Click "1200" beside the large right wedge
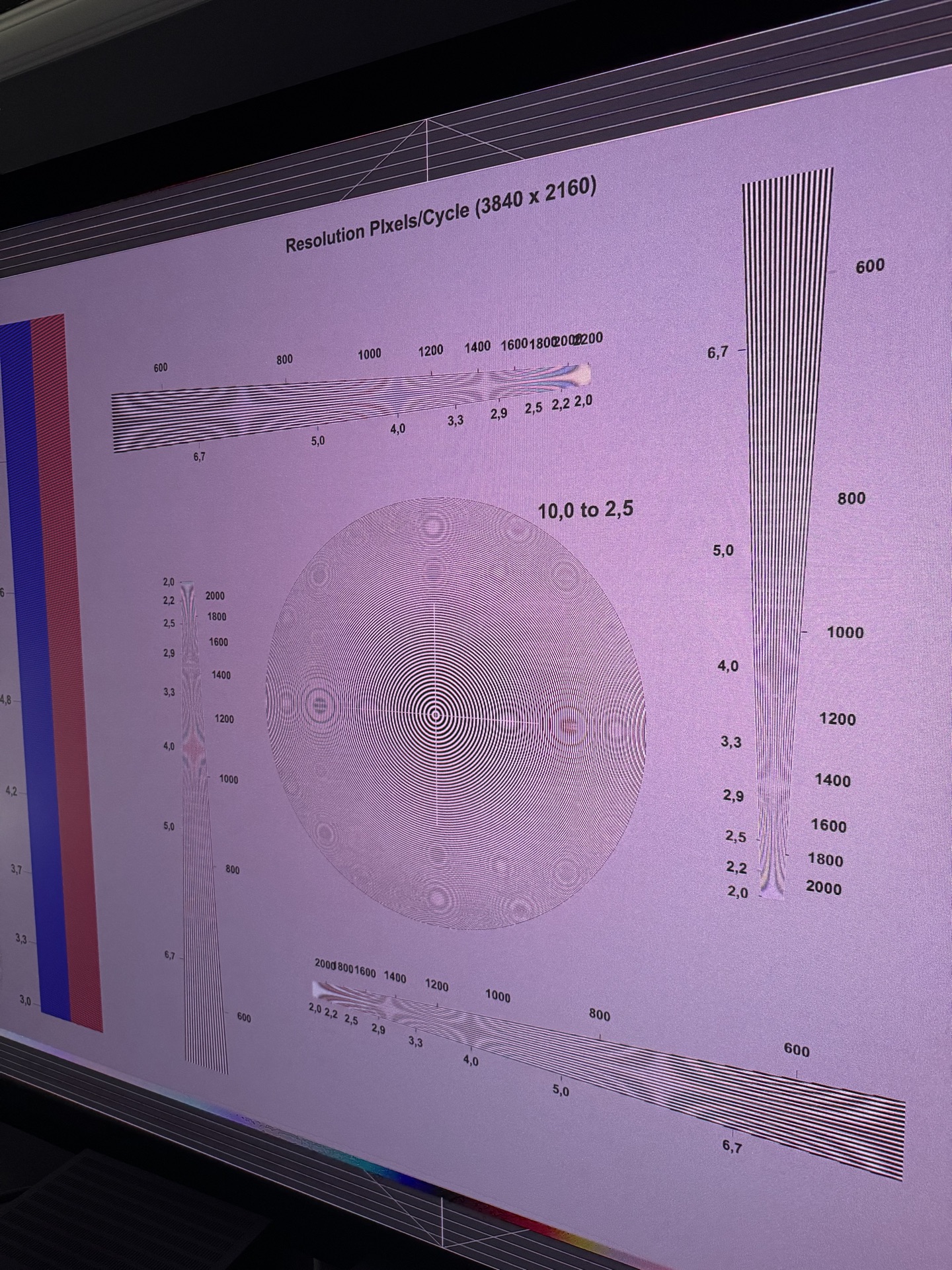952x1270 pixels. tap(838, 718)
